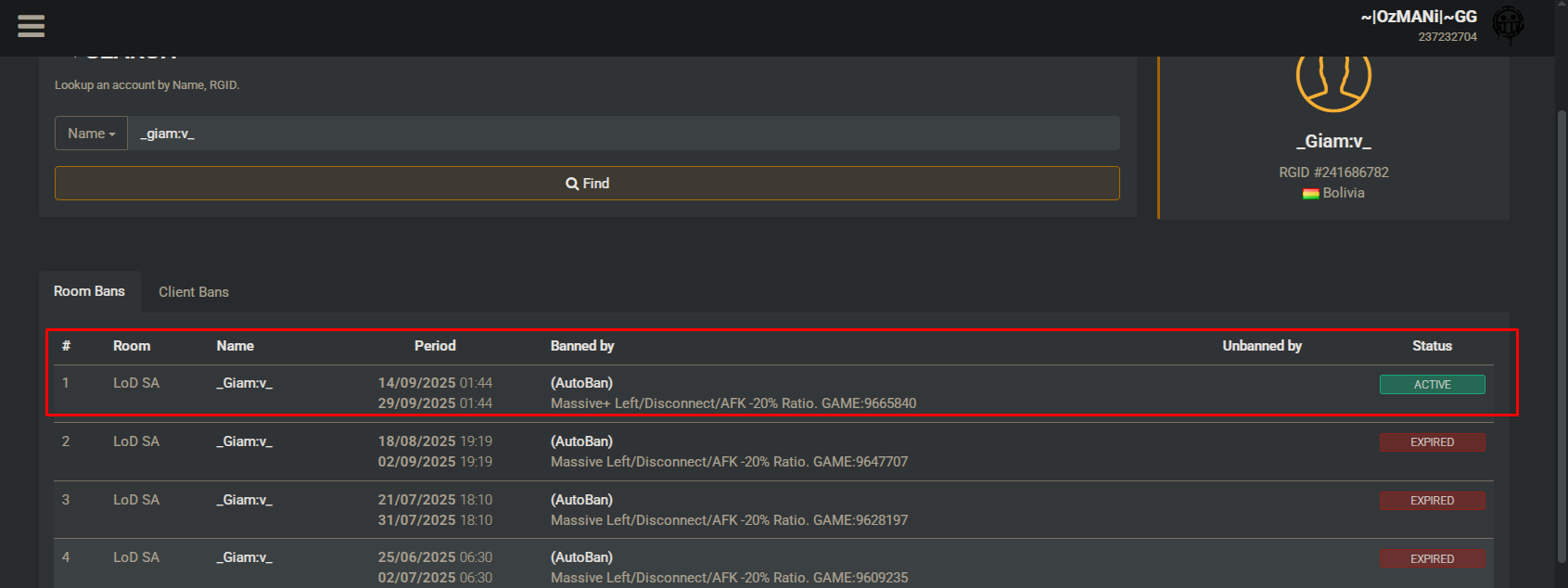Click the Unbanned by column header

[x=1262, y=346]
